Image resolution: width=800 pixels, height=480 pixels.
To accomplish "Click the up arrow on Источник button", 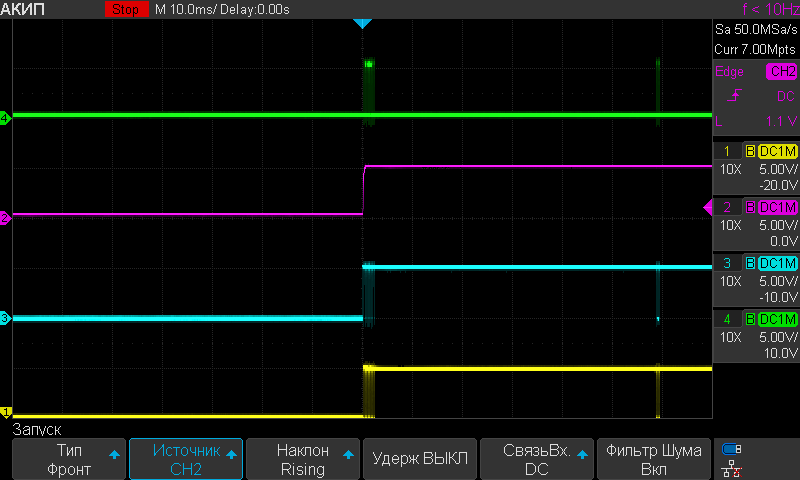I will pyautogui.click(x=231, y=454).
